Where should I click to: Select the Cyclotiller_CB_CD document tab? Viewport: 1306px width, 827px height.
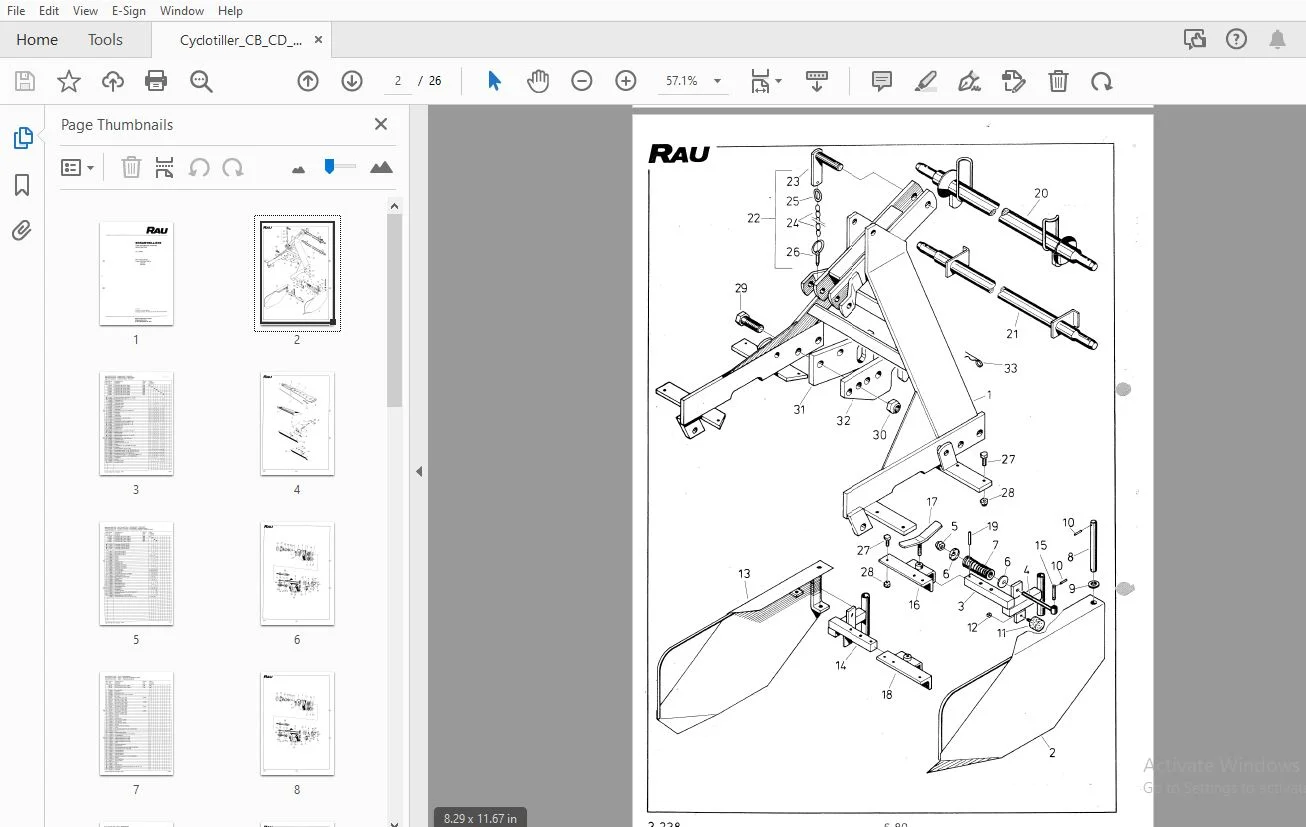(x=241, y=40)
